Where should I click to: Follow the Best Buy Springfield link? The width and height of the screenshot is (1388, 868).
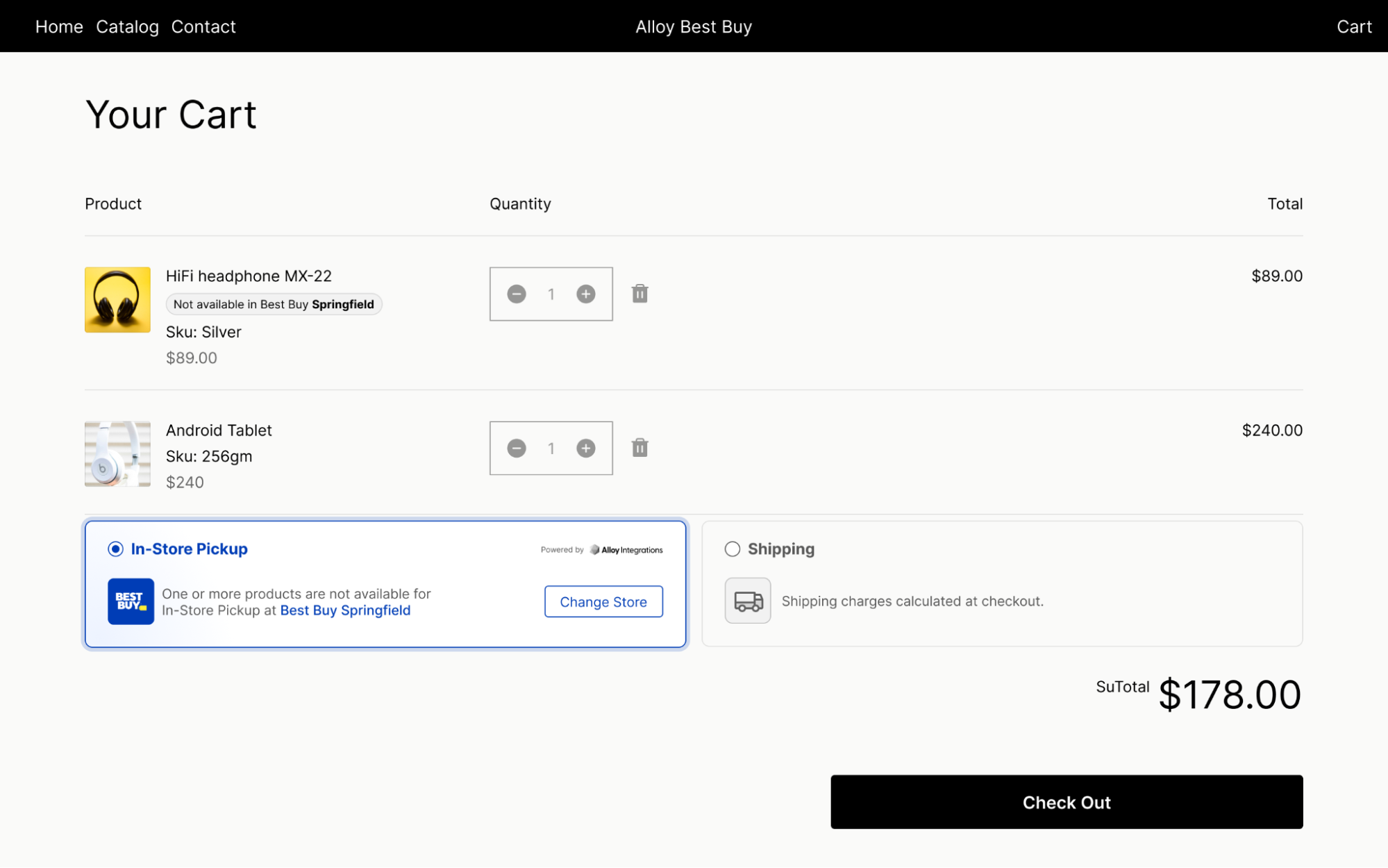pos(345,610)
